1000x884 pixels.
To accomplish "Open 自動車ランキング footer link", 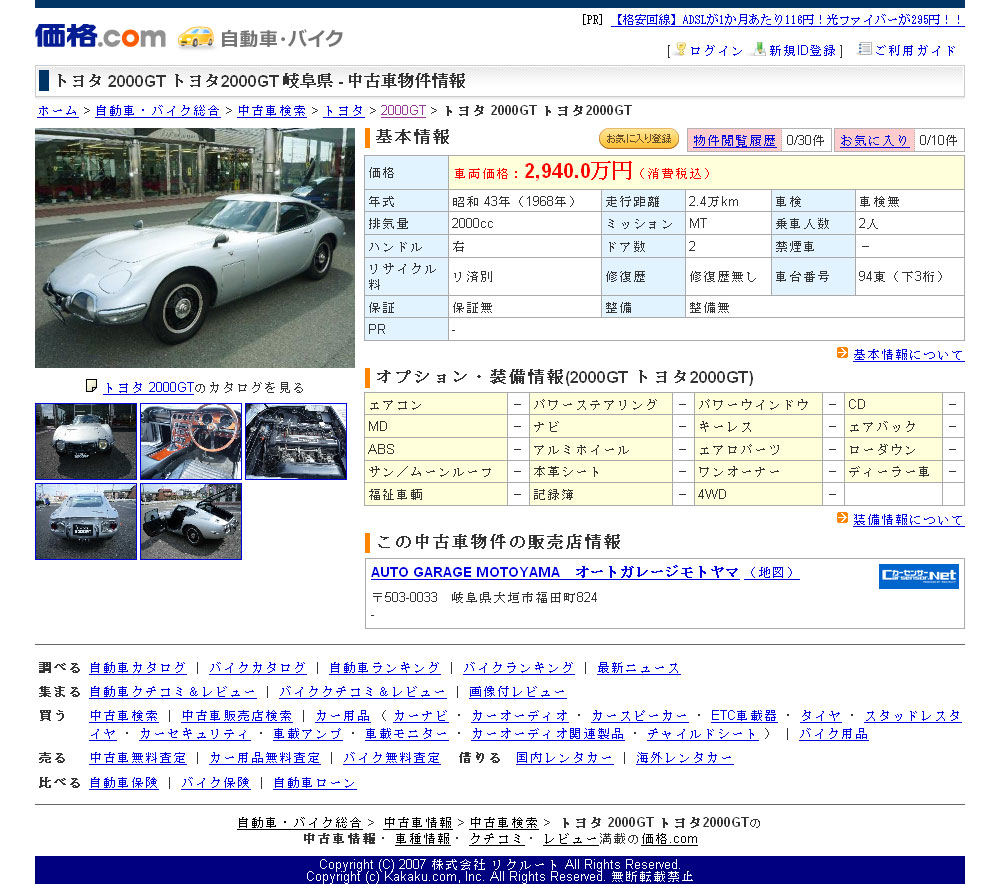I will pyautogui.click(x=385, y=668).
